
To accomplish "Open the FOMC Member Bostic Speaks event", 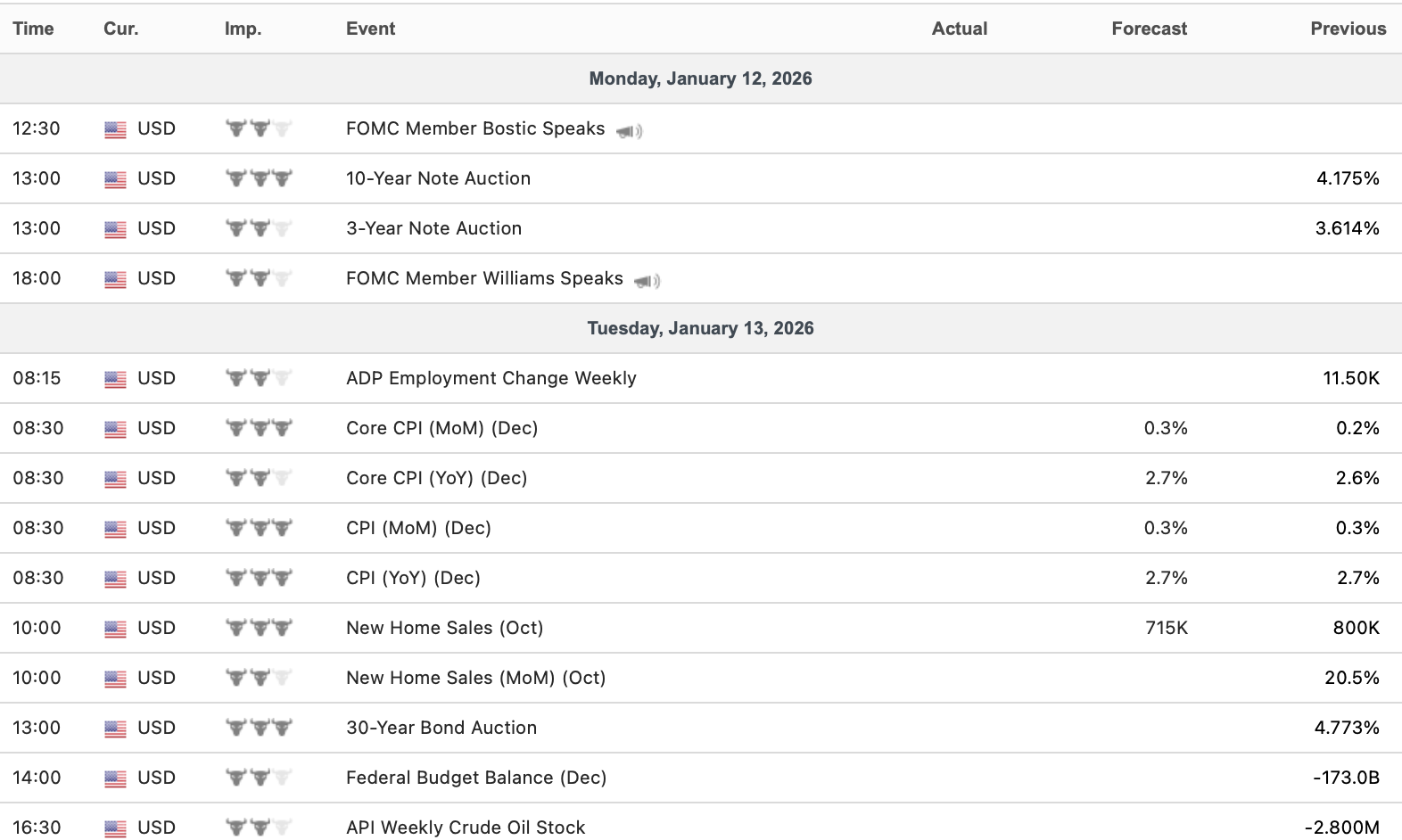I will 475,128.
